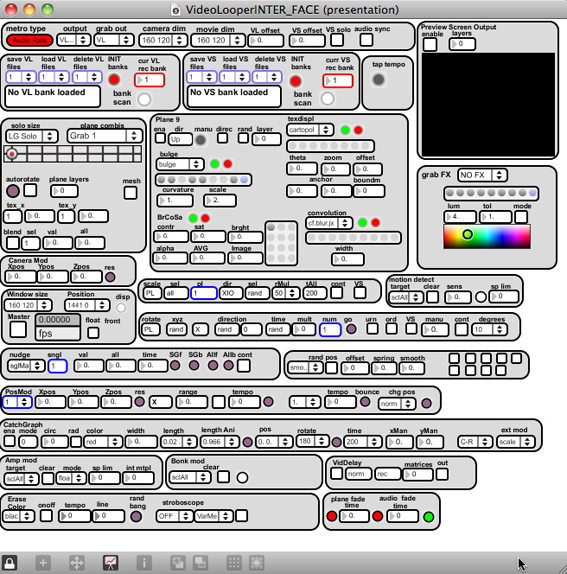Click the VL bank scan toggle circle

[x=144, y=99]
